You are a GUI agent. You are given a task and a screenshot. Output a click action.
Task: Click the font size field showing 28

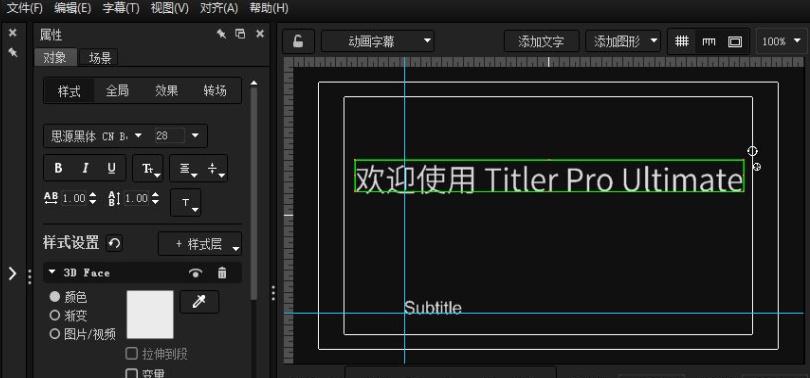(169, 136)
